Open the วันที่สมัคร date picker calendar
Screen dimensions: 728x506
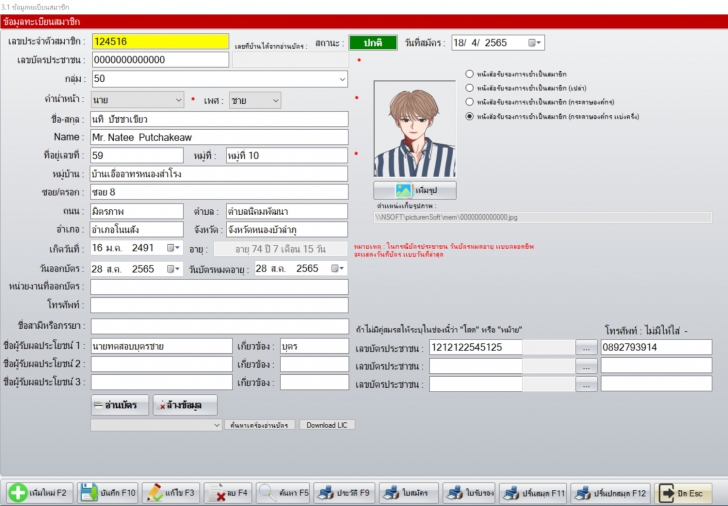537,43
